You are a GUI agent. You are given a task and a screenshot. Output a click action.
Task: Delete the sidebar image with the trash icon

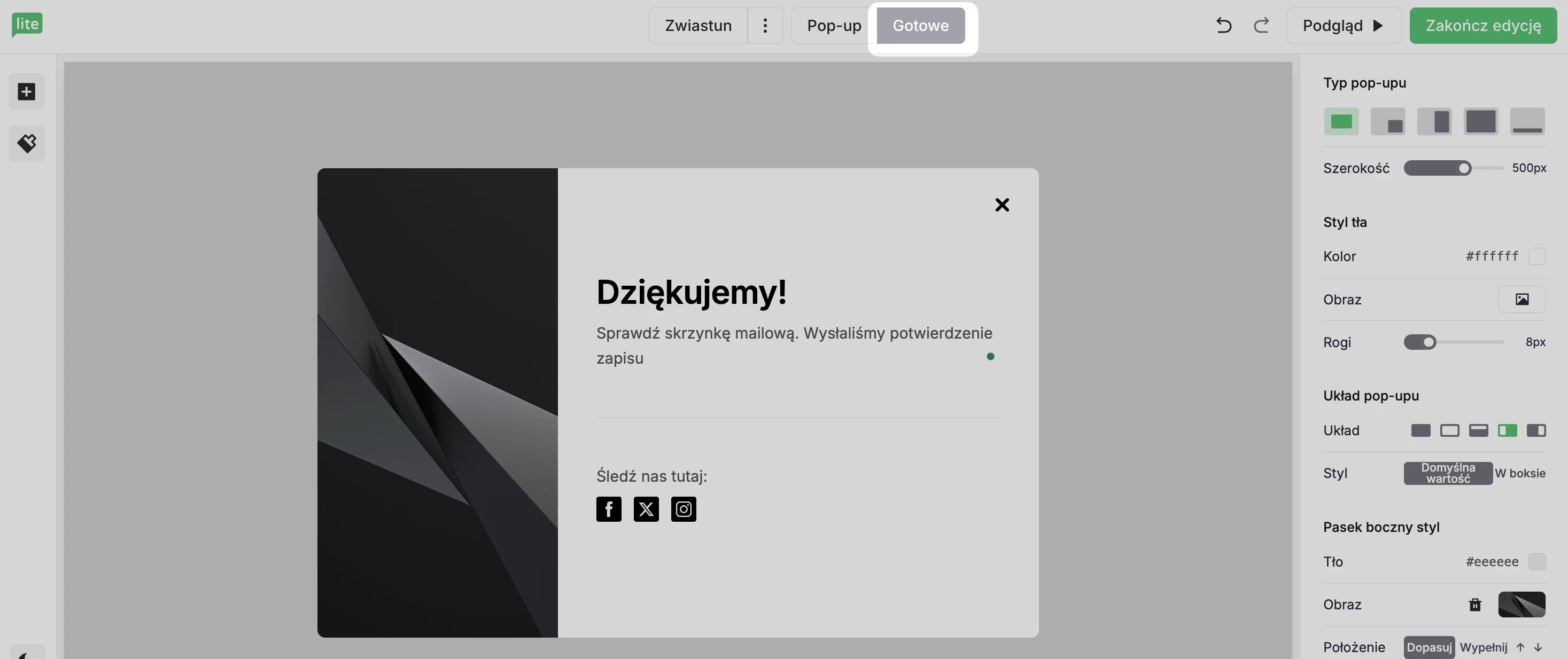[x=1474, y=604]
